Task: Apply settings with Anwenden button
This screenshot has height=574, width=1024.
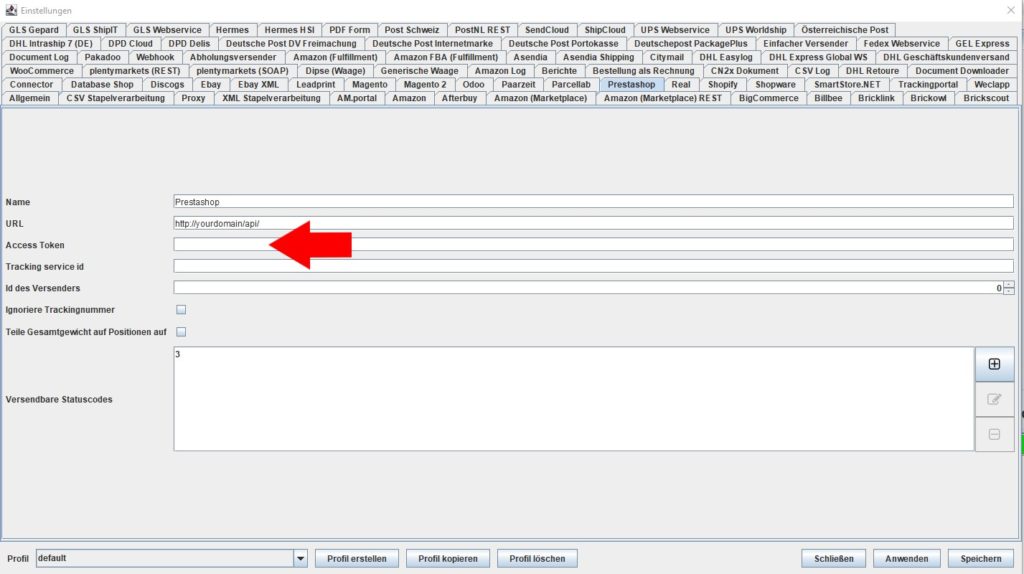Action: 906,558
